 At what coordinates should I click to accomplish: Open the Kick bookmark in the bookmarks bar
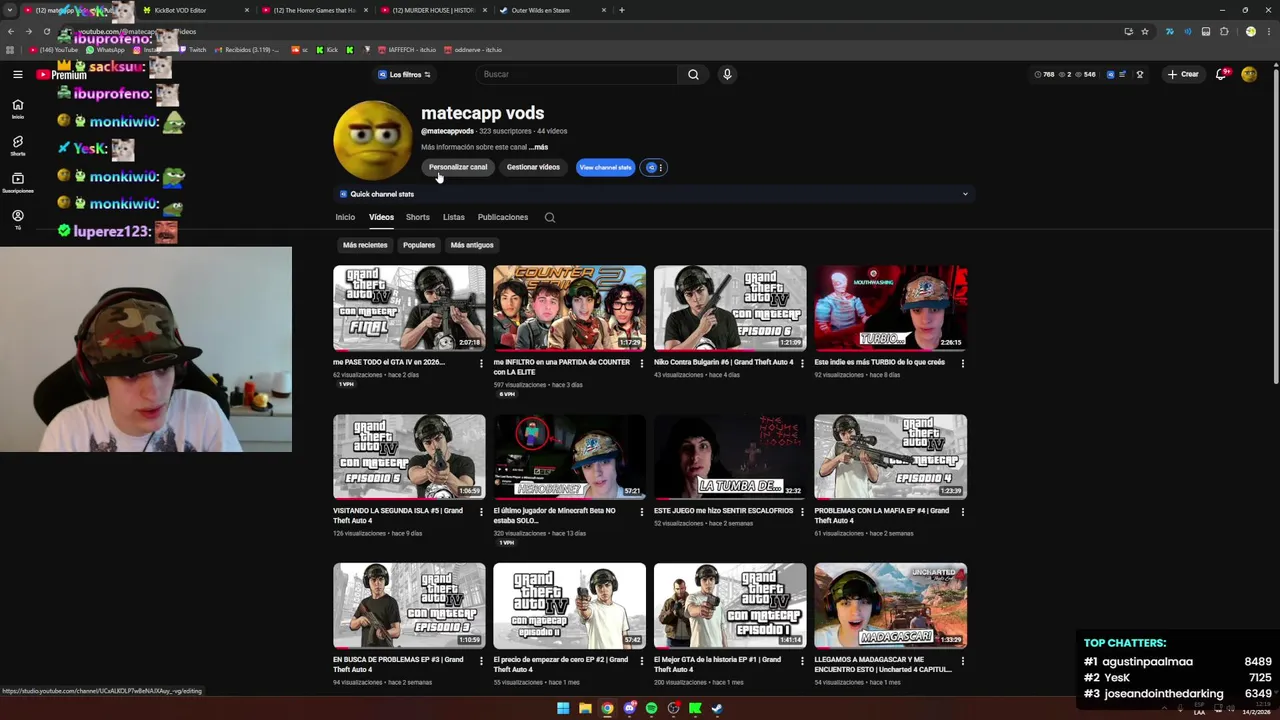coord(327,50)
